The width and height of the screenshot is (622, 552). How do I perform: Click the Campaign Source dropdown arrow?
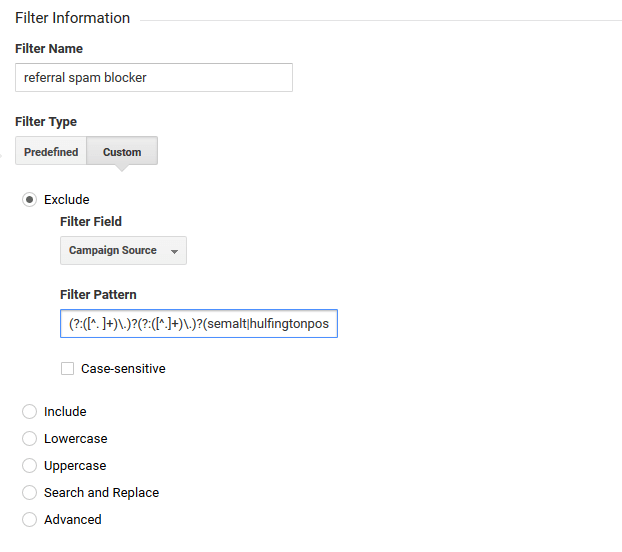(x=174, y=251)
